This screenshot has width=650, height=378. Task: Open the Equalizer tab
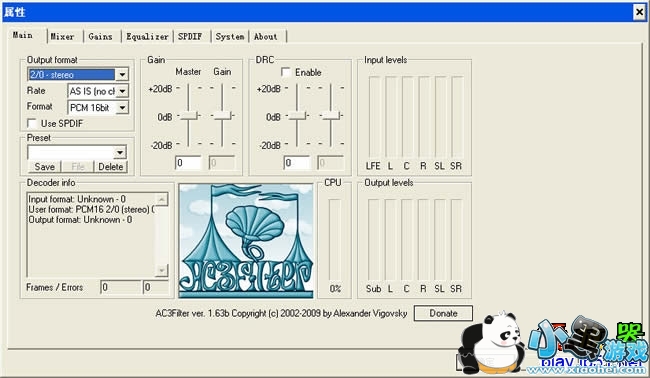pos(147,36)
